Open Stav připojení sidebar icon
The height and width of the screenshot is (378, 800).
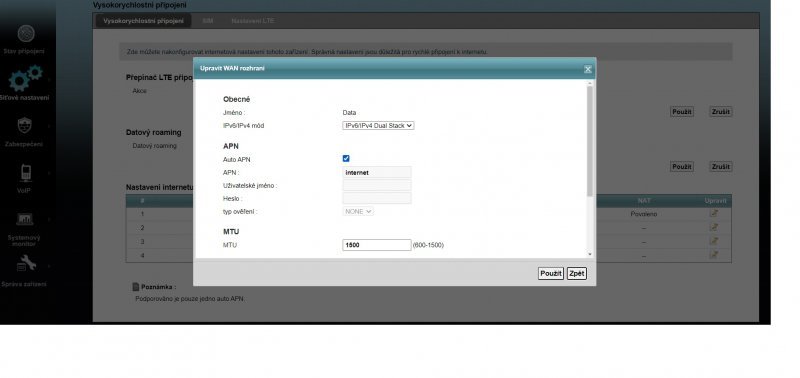pos(26,34)
